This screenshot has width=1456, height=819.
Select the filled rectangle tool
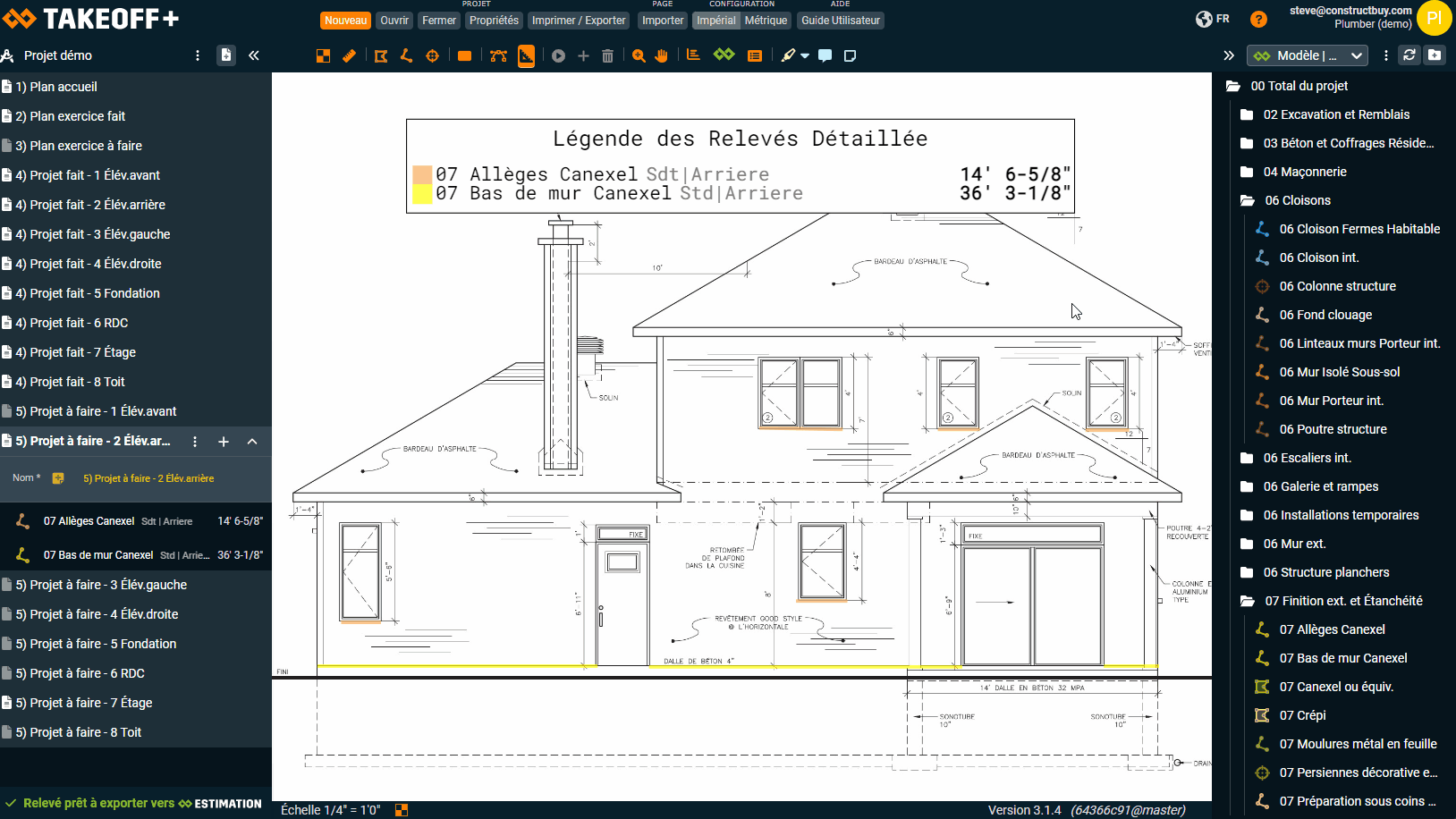click(x=464, y=55)
